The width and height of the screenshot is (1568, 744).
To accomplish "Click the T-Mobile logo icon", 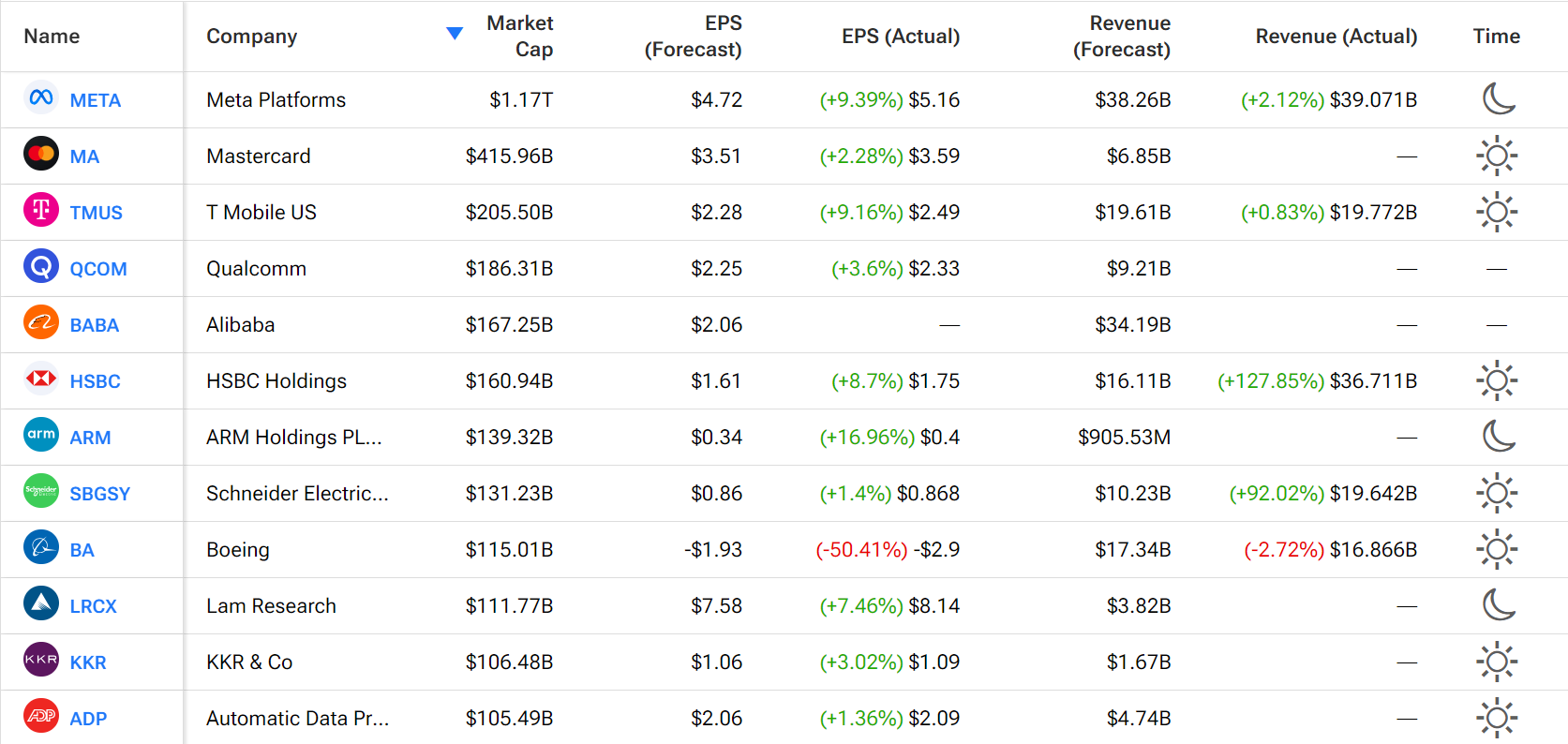I will point(41,209).
